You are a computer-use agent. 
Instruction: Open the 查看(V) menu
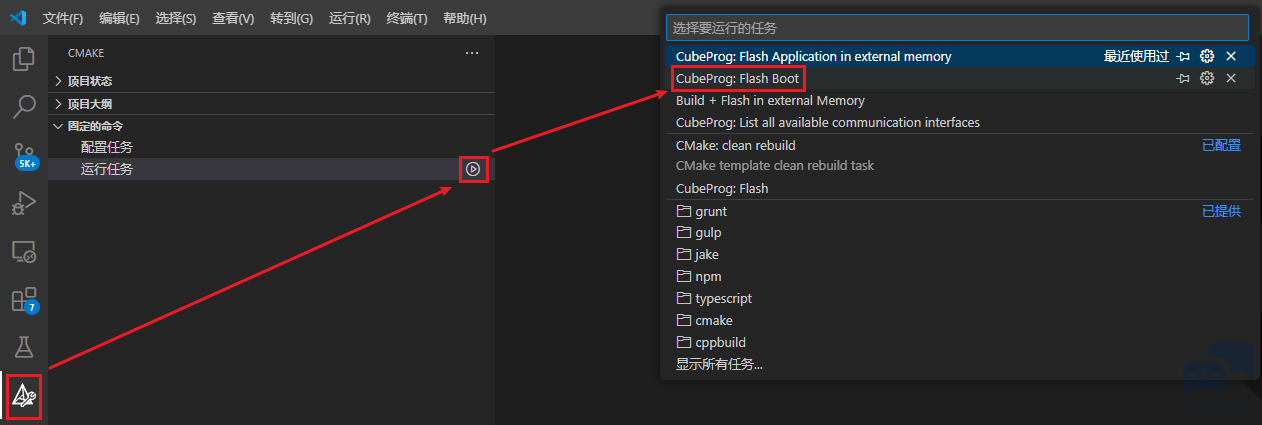233,18
